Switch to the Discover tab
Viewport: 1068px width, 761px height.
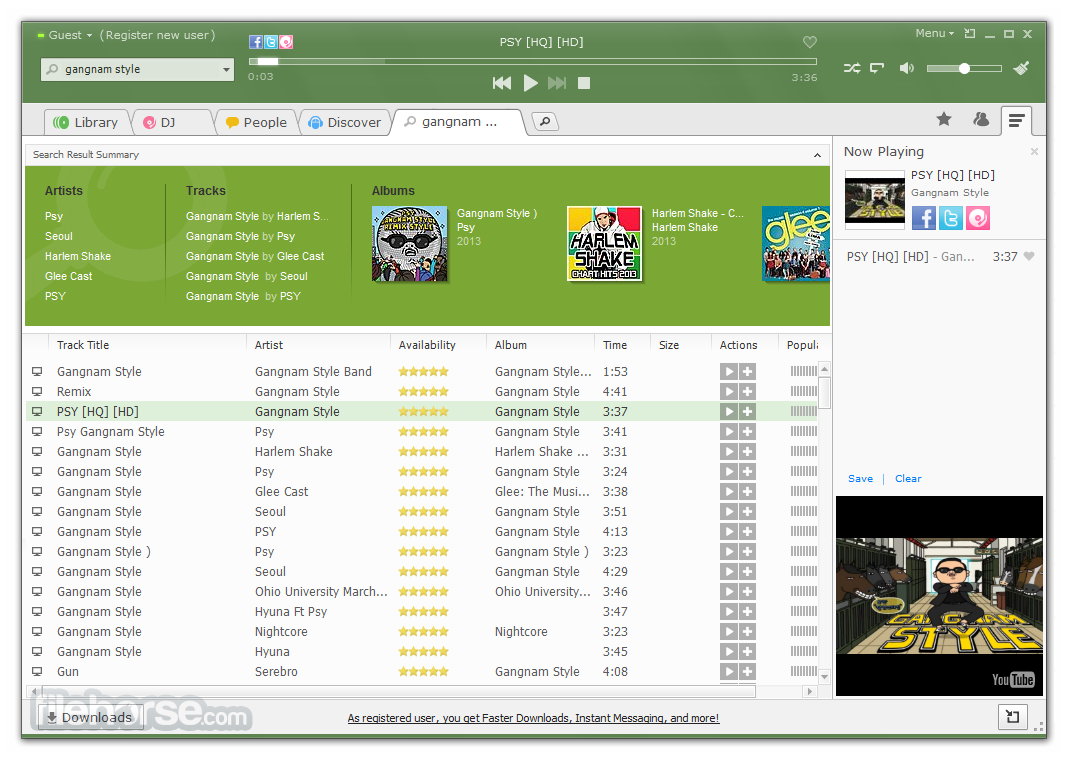[345, 122]
